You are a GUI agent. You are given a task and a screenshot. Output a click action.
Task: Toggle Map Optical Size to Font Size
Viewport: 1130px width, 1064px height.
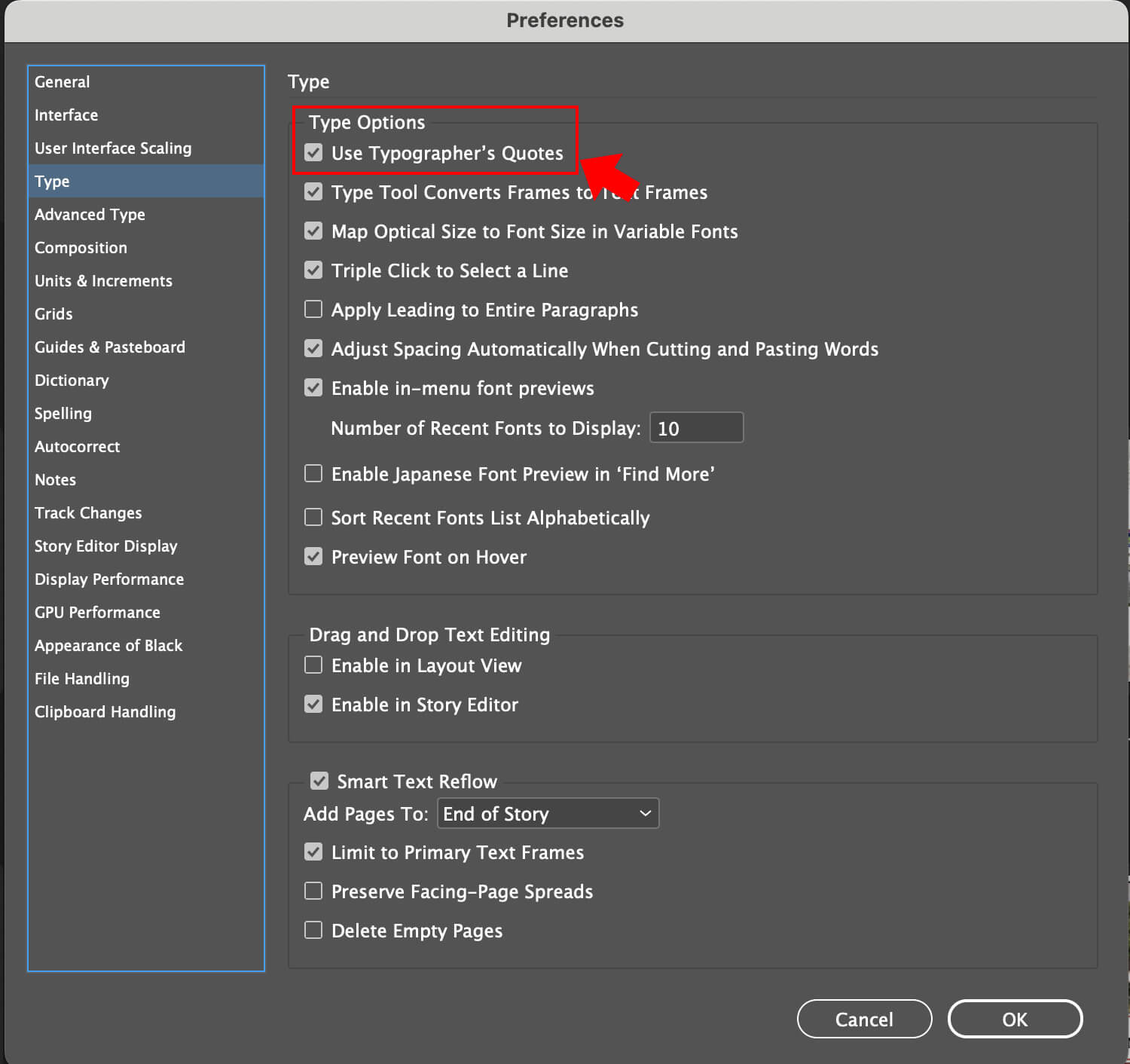pos(313,231)
